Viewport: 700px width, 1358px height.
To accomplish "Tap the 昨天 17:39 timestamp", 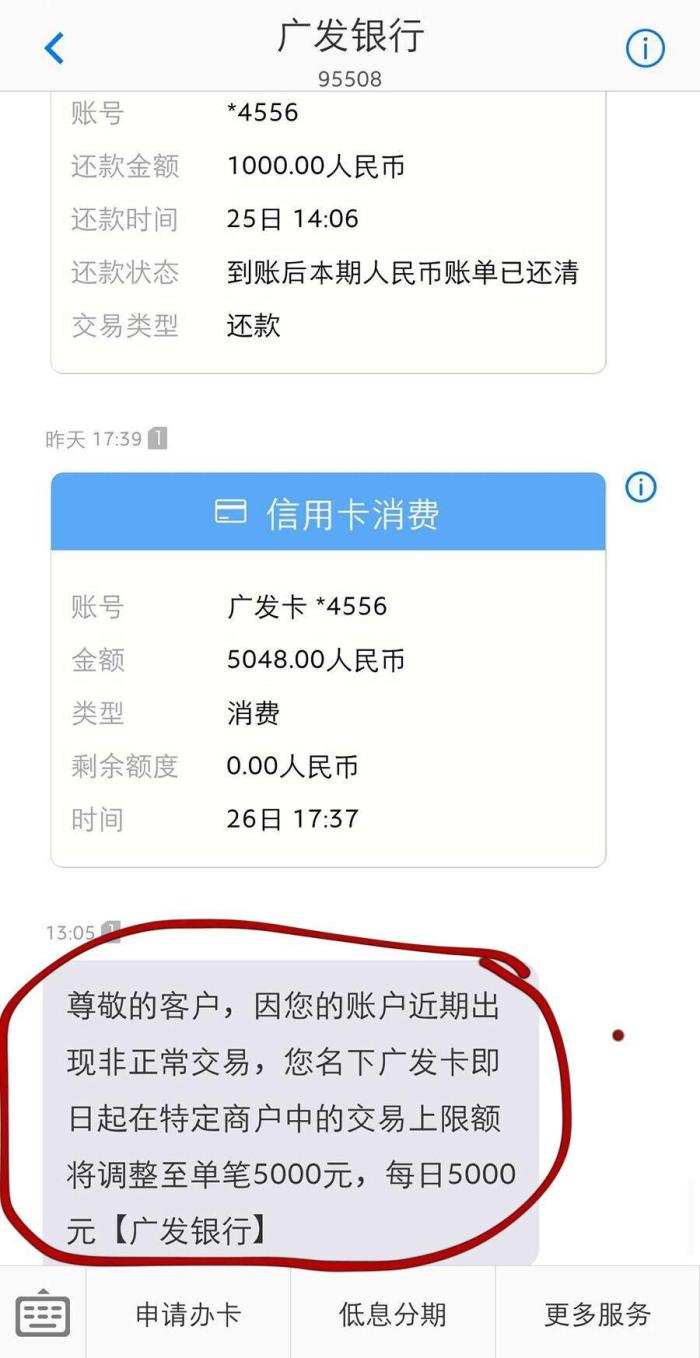I will [94, 439].
